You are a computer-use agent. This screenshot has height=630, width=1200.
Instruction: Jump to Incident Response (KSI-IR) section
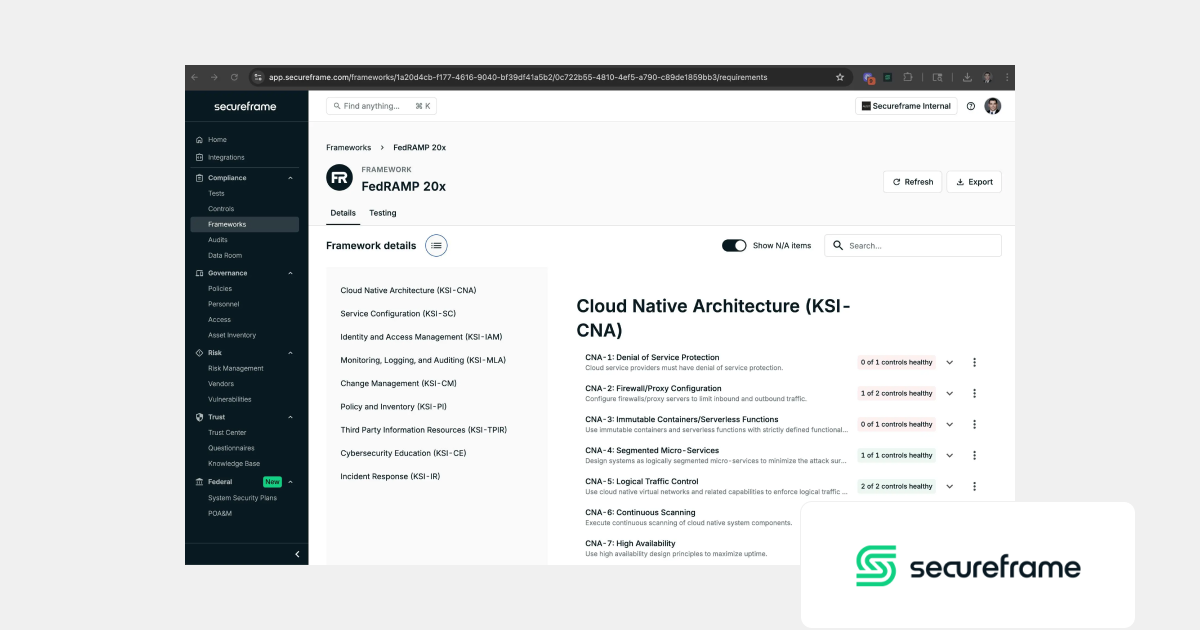[390, 476]
